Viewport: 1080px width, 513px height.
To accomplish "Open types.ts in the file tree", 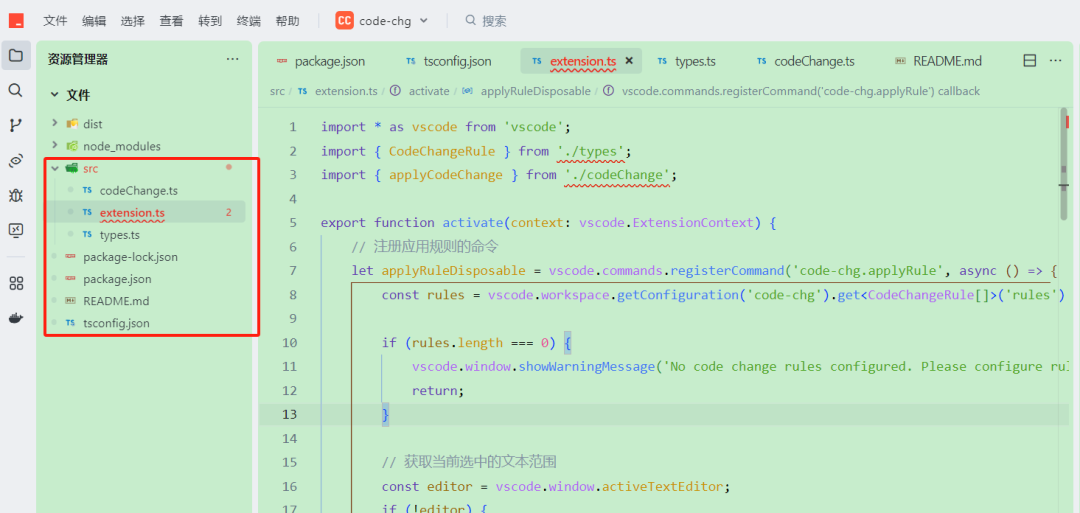I will 119,235.
